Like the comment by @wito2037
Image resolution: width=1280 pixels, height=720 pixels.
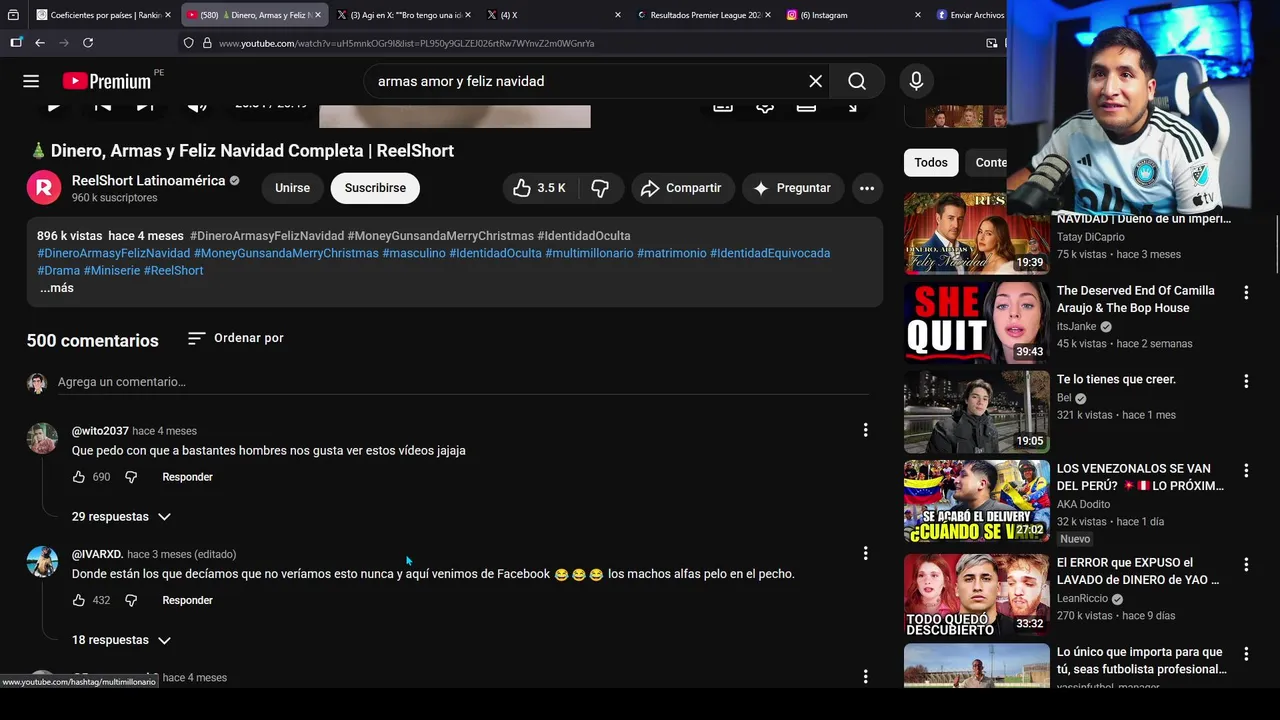click(x=79, y=477)
